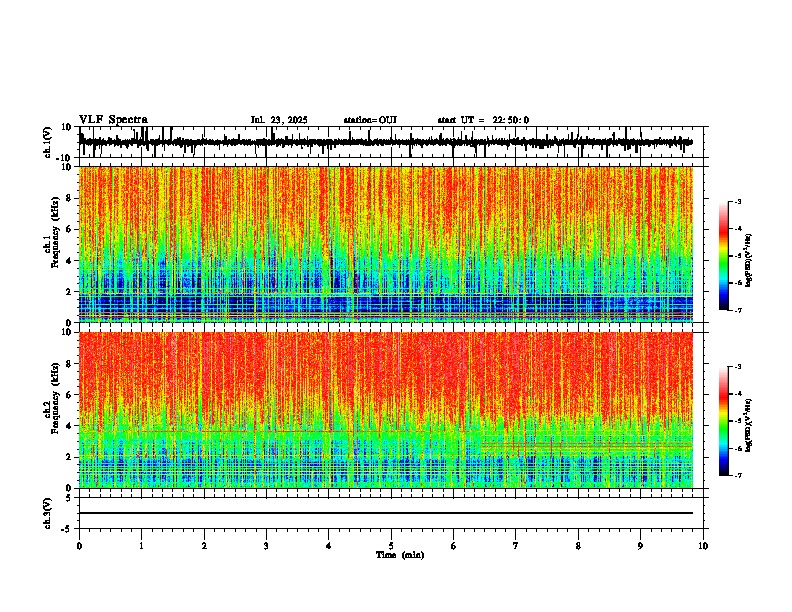Click the time axis tick label "8"
This screenshot has height=612, width=792.
pos(578,546)
